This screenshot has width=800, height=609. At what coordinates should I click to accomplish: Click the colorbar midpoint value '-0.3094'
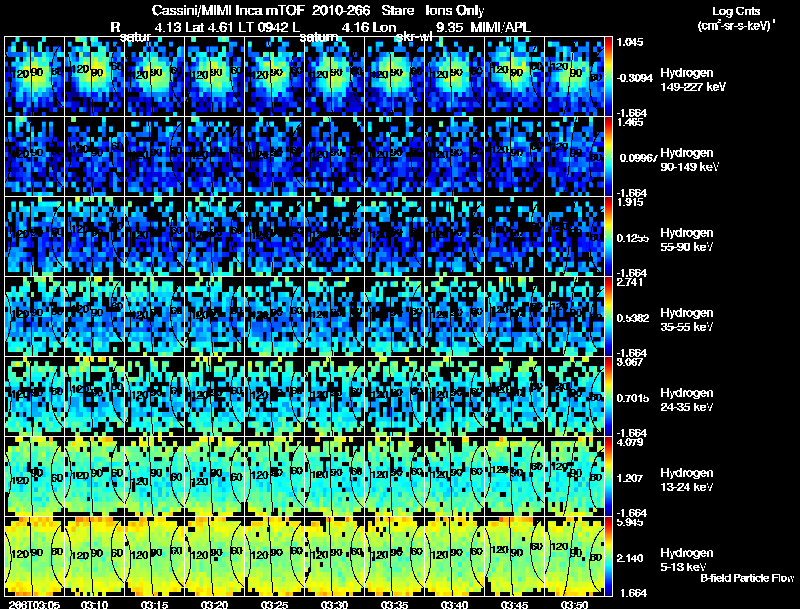pos(634,78)
